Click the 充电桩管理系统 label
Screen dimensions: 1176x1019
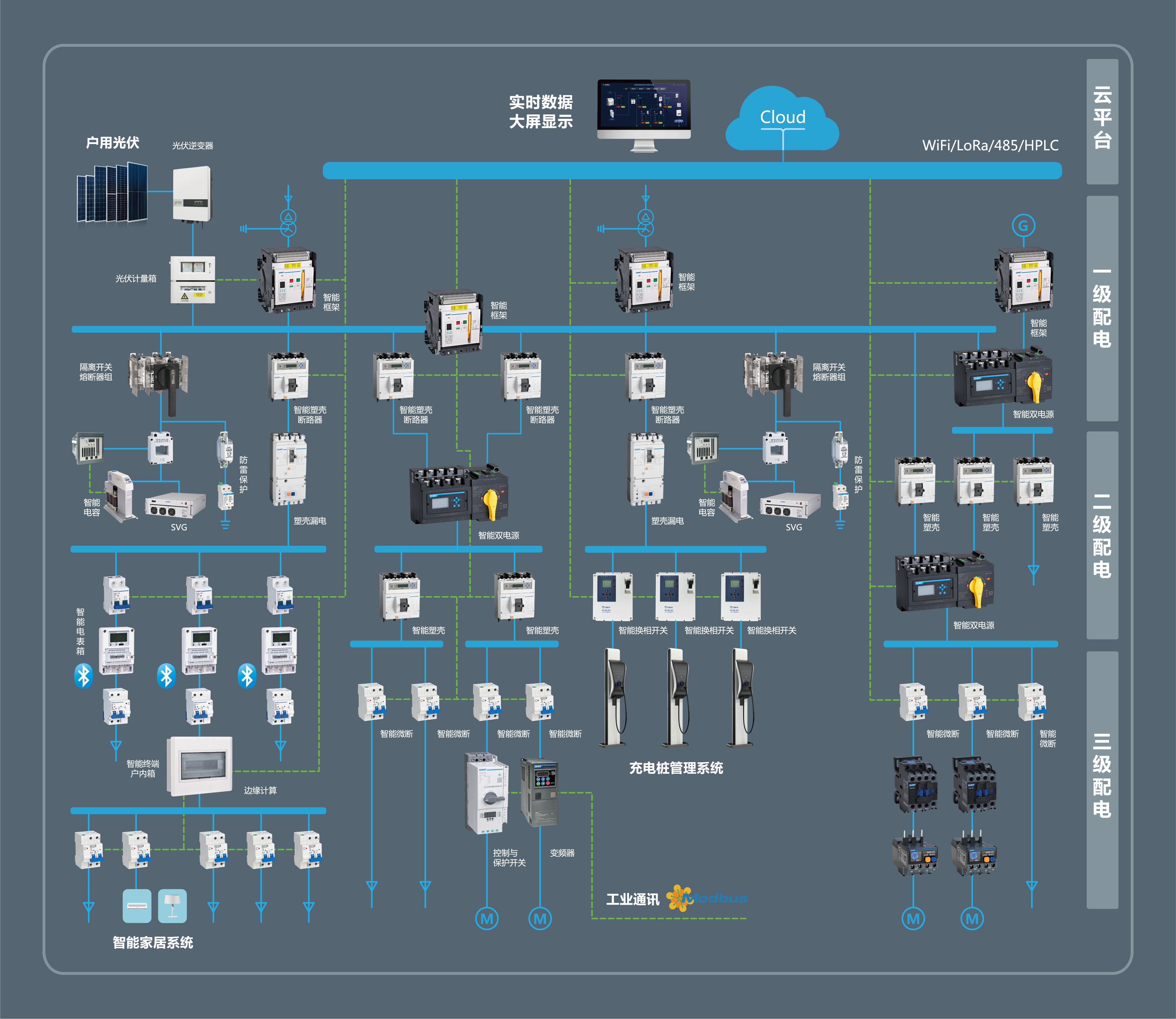(x=676, y=768)
